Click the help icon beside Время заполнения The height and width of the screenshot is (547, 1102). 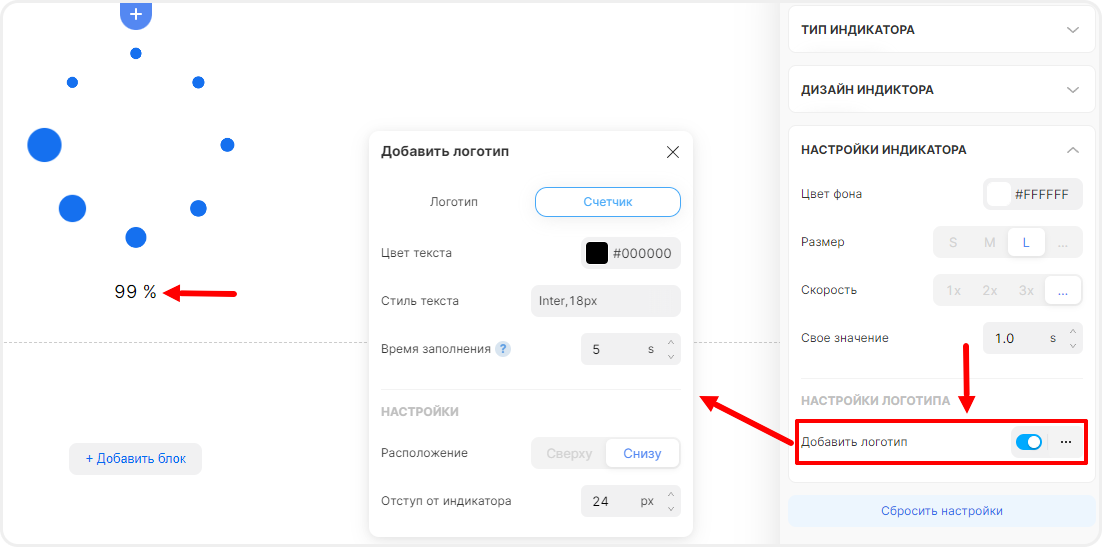click(503, 349)
